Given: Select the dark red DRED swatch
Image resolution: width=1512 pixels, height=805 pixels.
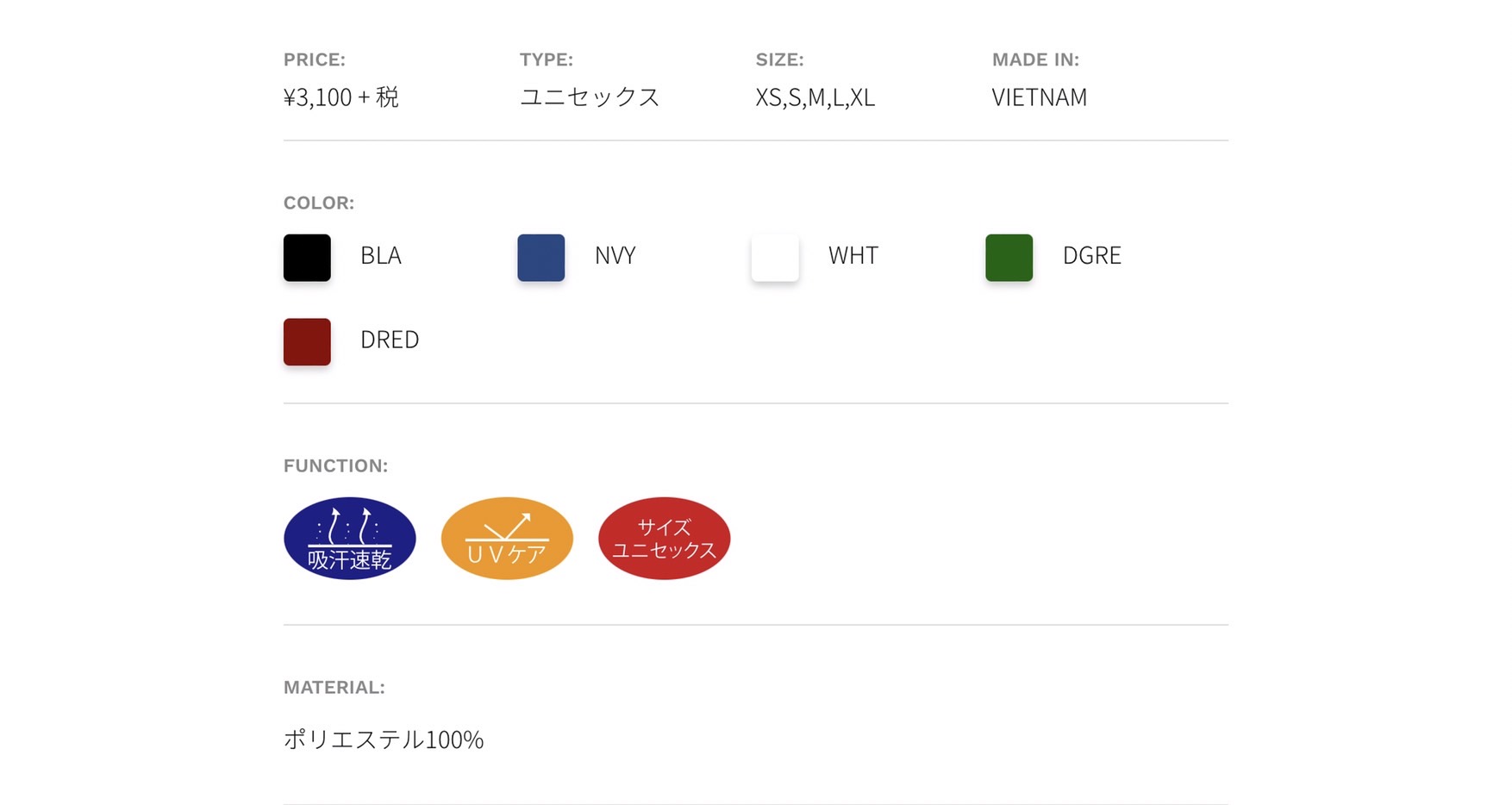Looking at the screenshot, I should [x=307, y=341].
